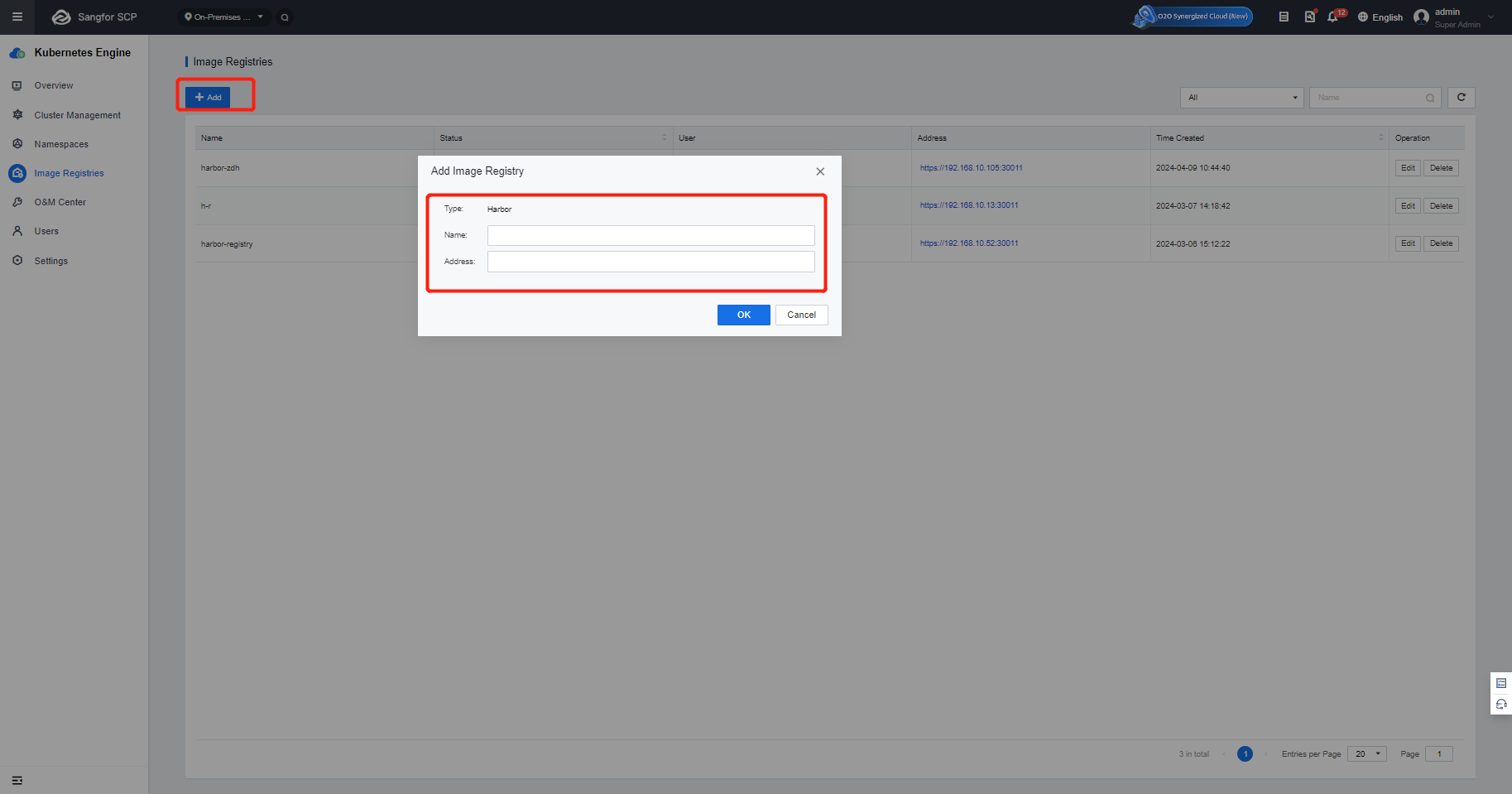
Task: Click the Add button above the table
Action: click(208, 97)
